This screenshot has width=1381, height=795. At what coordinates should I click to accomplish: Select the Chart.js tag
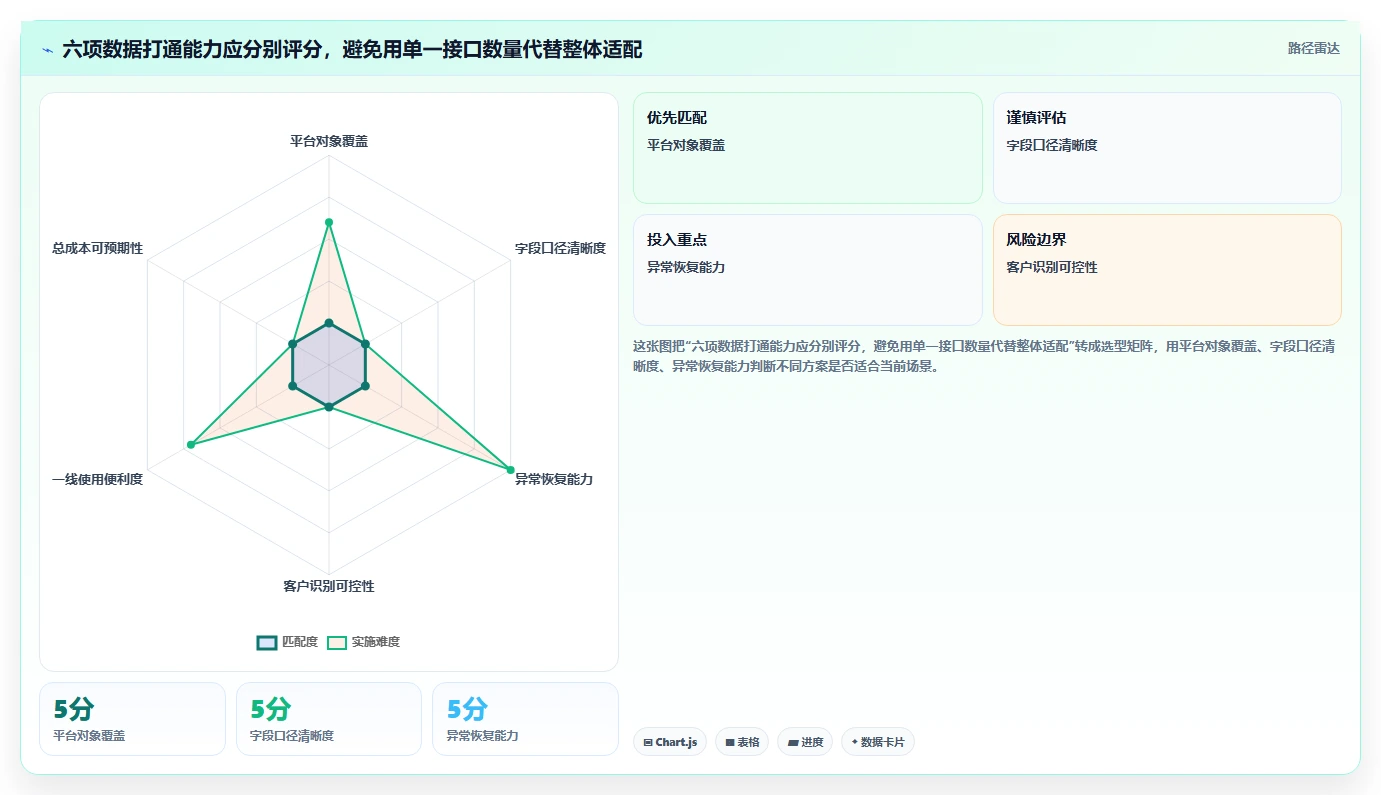point(670,742)
